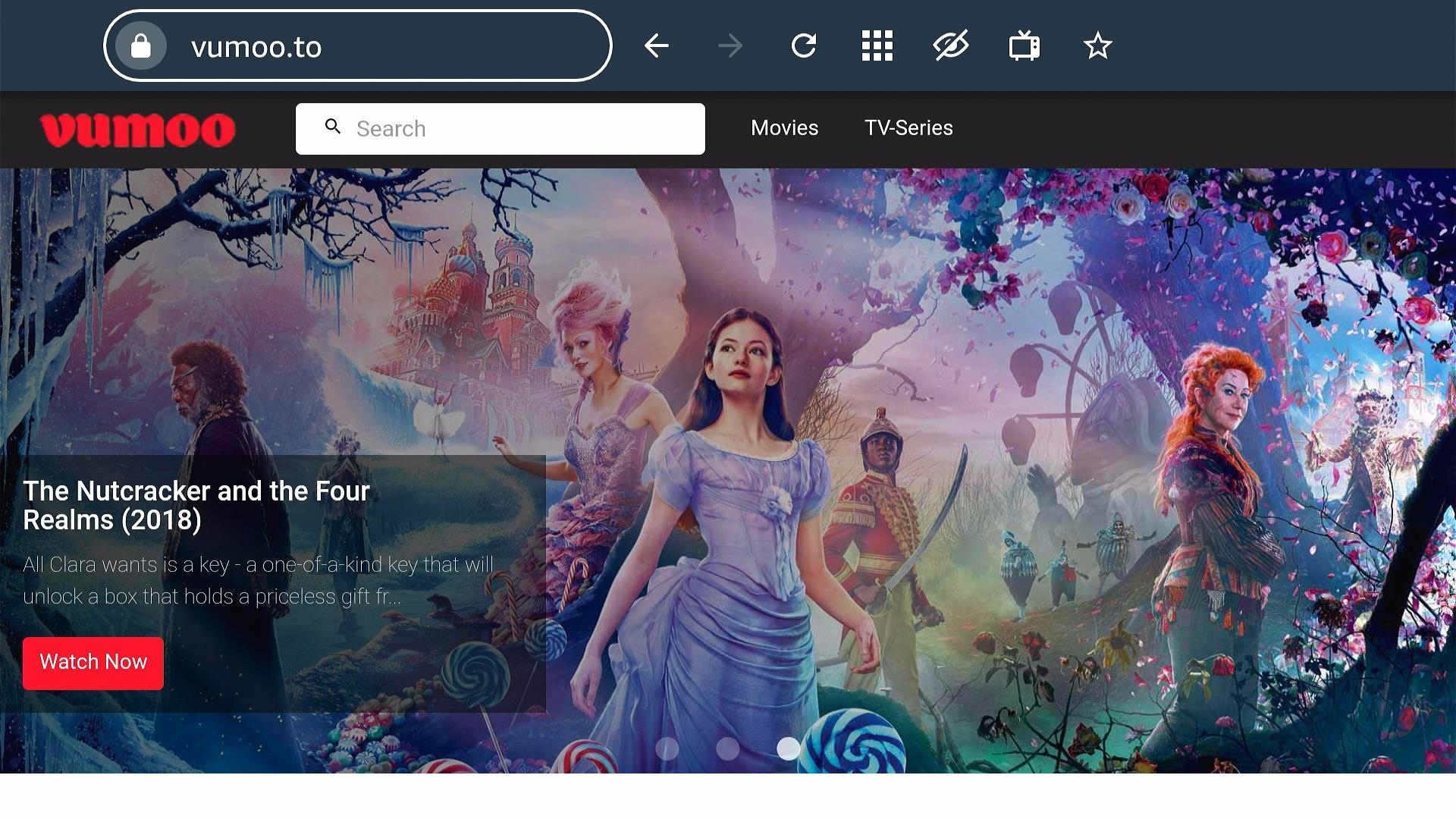Open the apps grid icon
Screen dimensions: 1456x819
877,46
